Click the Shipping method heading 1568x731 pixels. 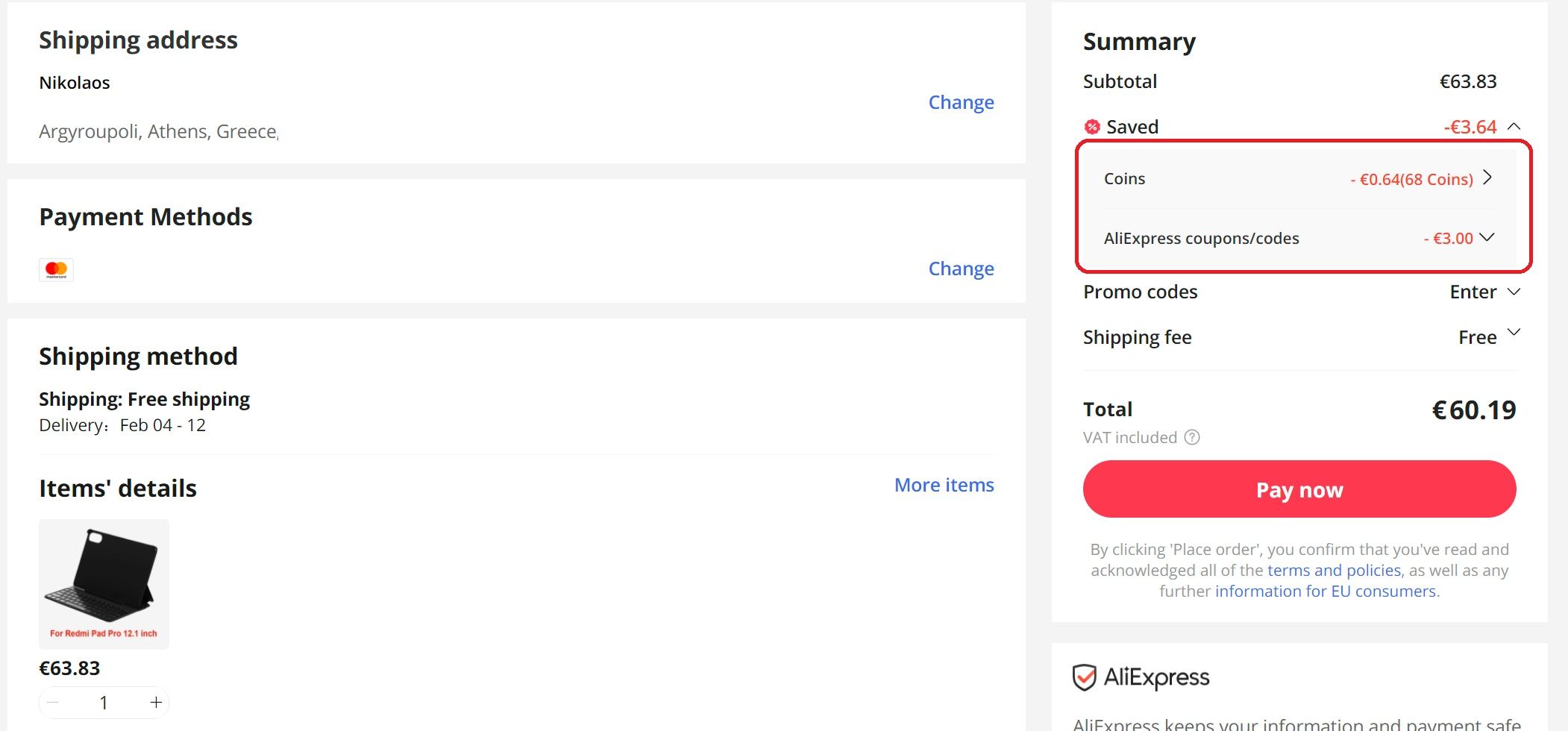(x=138, y=357)
